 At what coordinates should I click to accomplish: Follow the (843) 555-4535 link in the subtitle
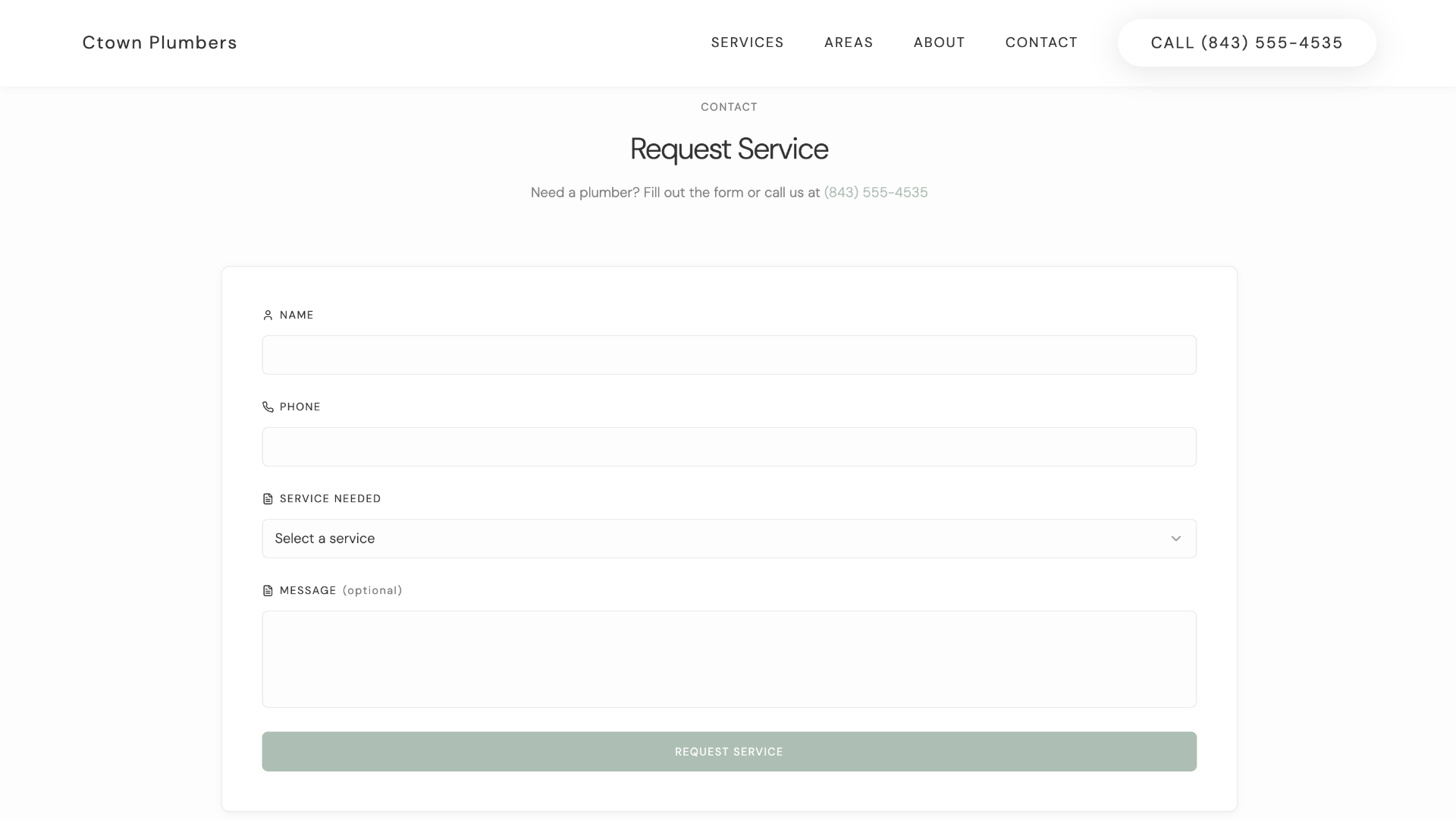pos(876,193)
